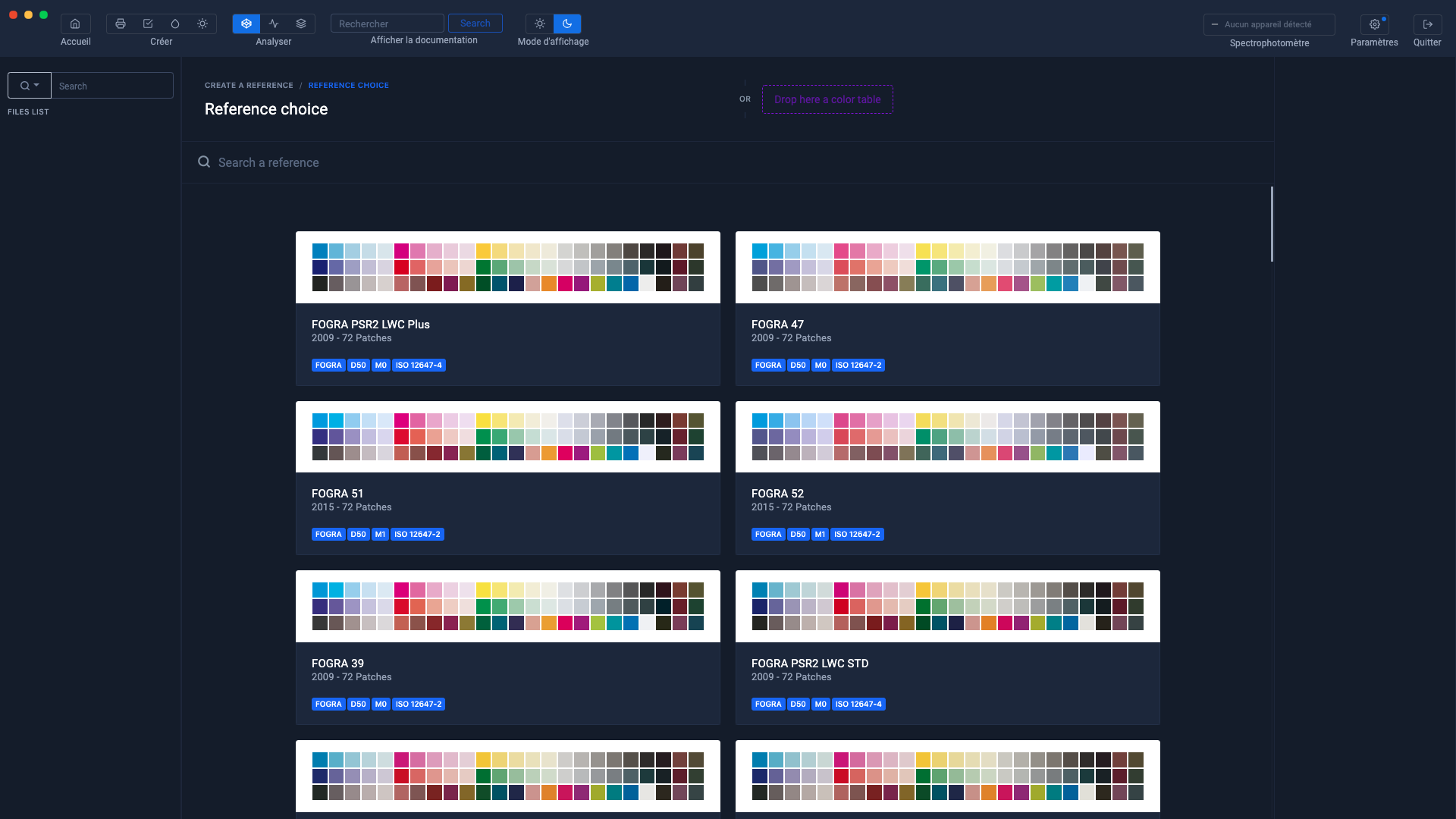Viewport: 1456px width, 819px height.
Task: Select the codepen box icon in Analyser
Action: coord(246,24)
